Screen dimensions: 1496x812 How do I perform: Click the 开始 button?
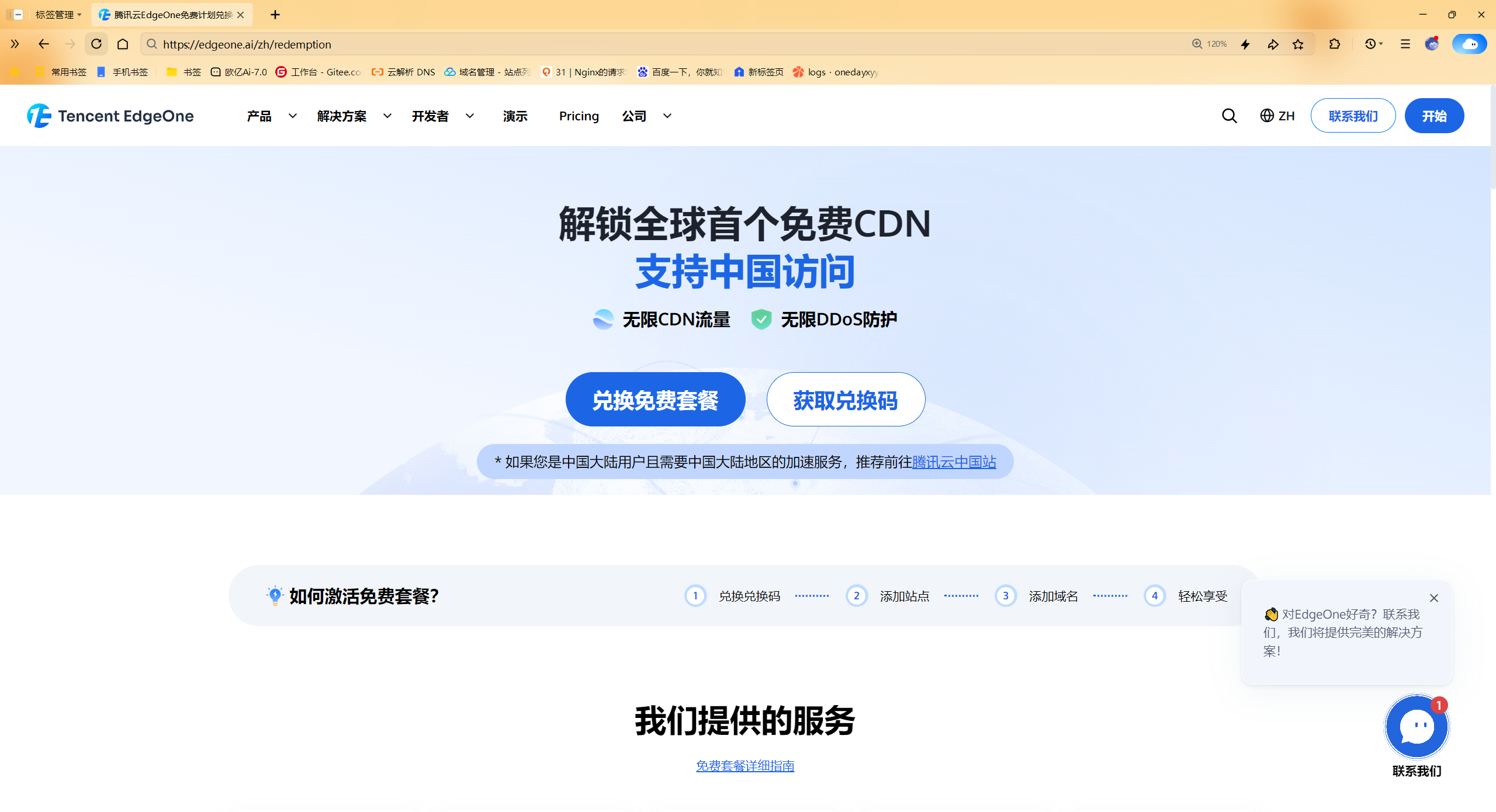point(1434,116)
